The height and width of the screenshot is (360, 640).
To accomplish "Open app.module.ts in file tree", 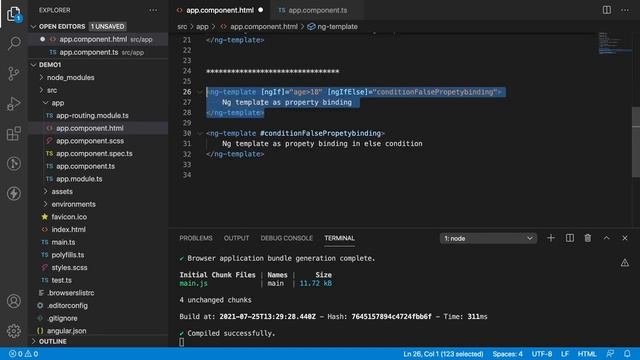I will (x=98, y=179).
